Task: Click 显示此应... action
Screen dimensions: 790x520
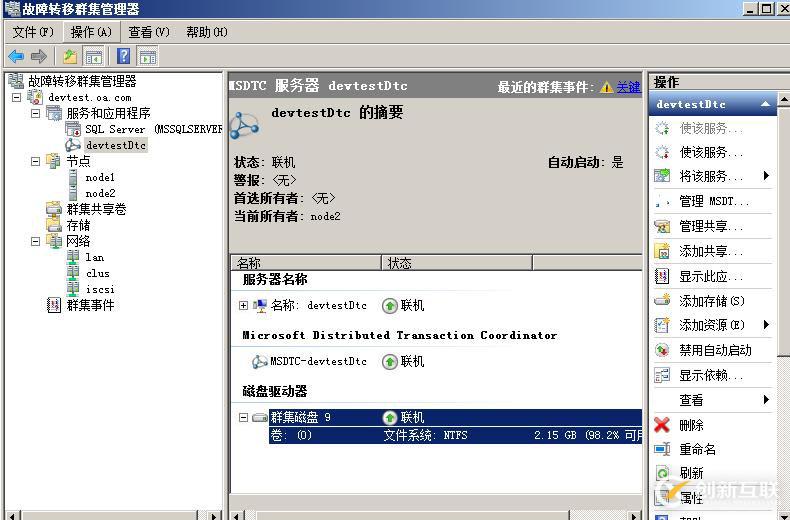Action: click(713, 276)
